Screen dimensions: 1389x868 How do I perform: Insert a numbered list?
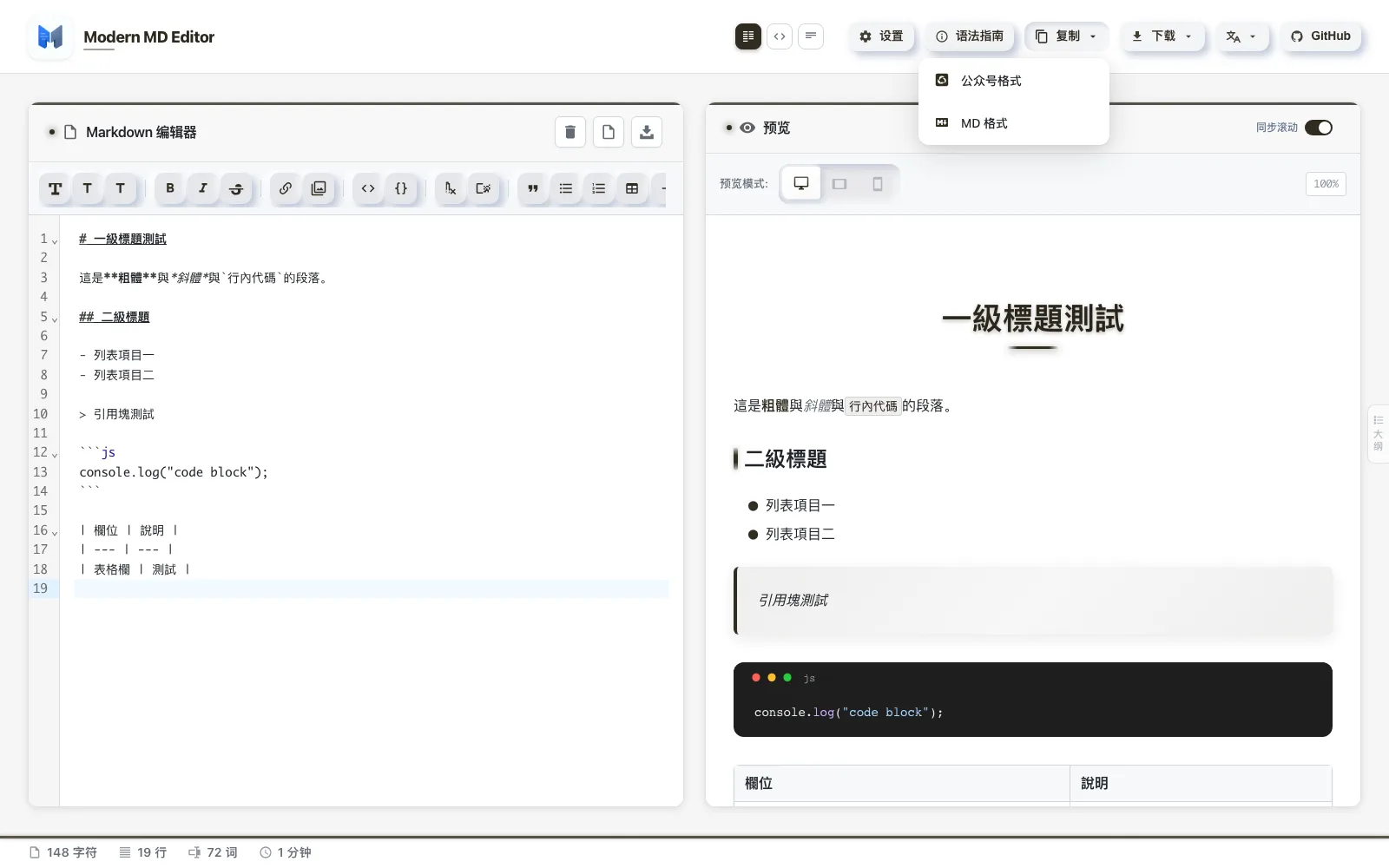pyautogui.click(x=599, y=188)
